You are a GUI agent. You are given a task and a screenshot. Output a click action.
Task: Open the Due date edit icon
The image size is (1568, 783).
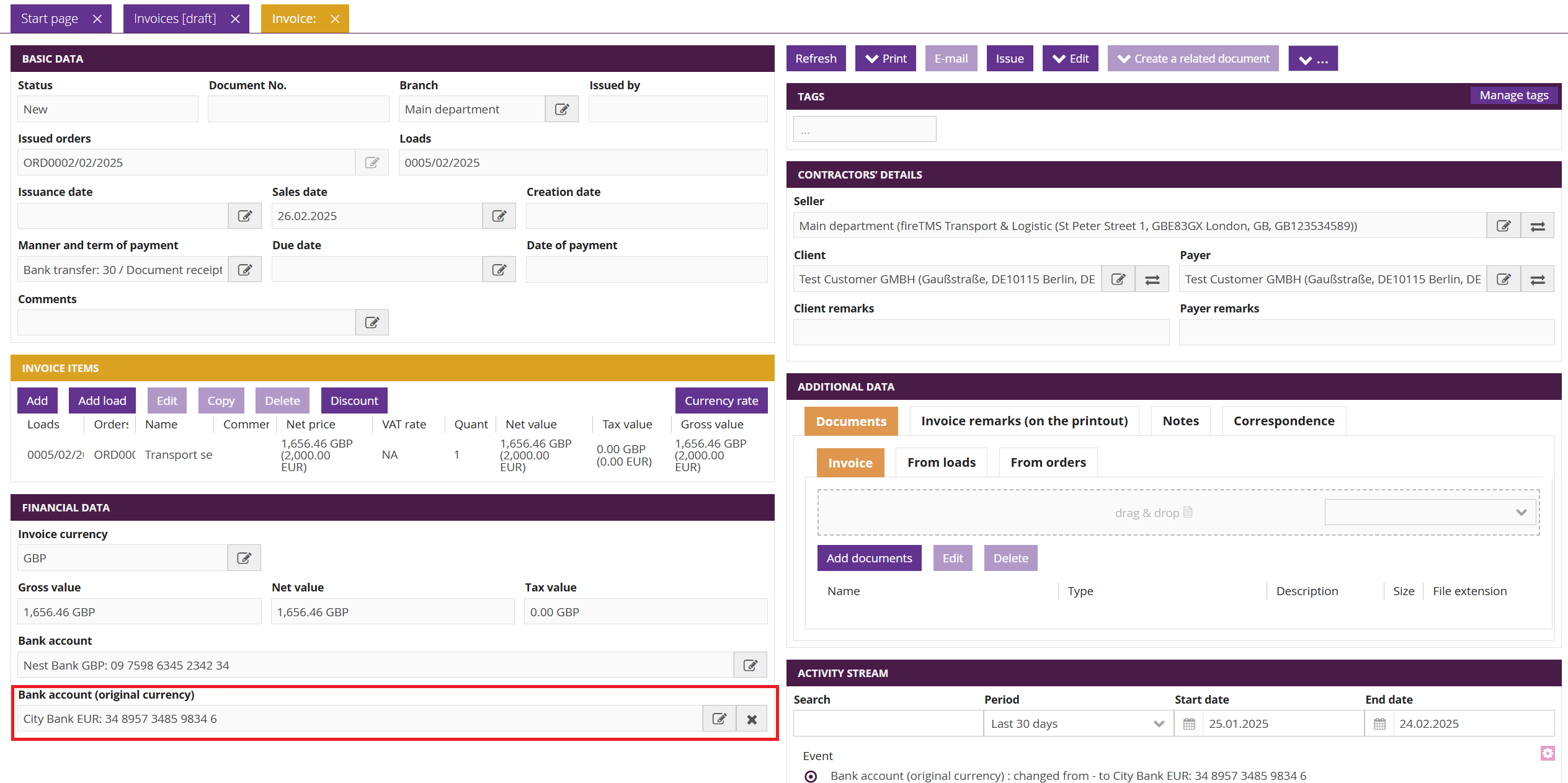click(499, 270)
